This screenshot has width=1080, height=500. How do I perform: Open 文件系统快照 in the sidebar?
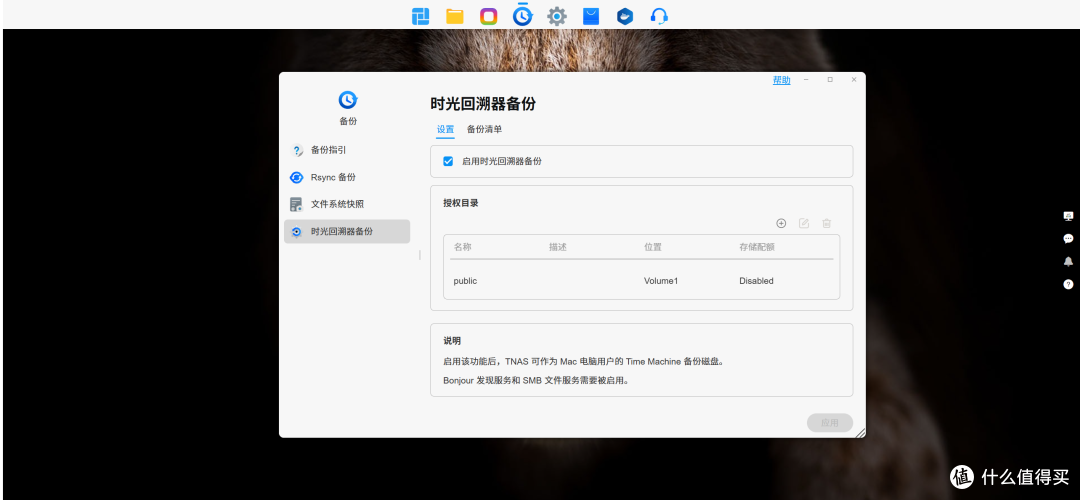[x=347, y=204]
